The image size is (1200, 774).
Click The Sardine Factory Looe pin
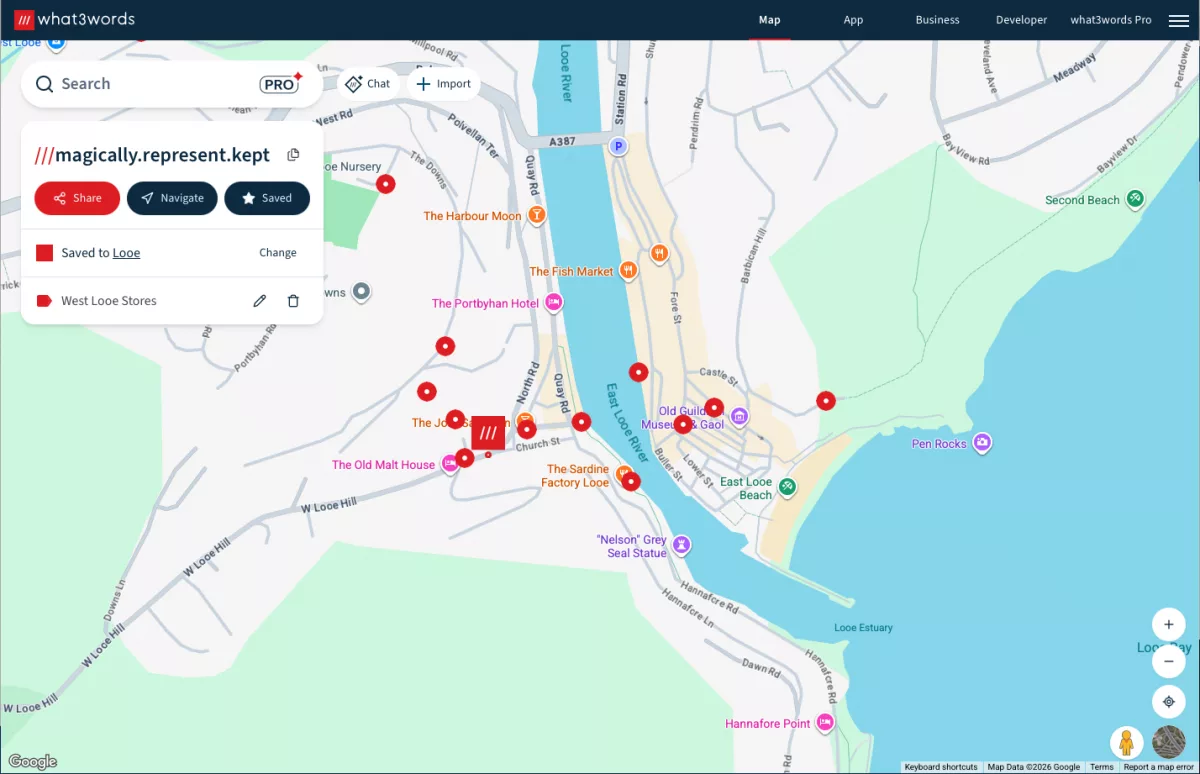(623, 473)
